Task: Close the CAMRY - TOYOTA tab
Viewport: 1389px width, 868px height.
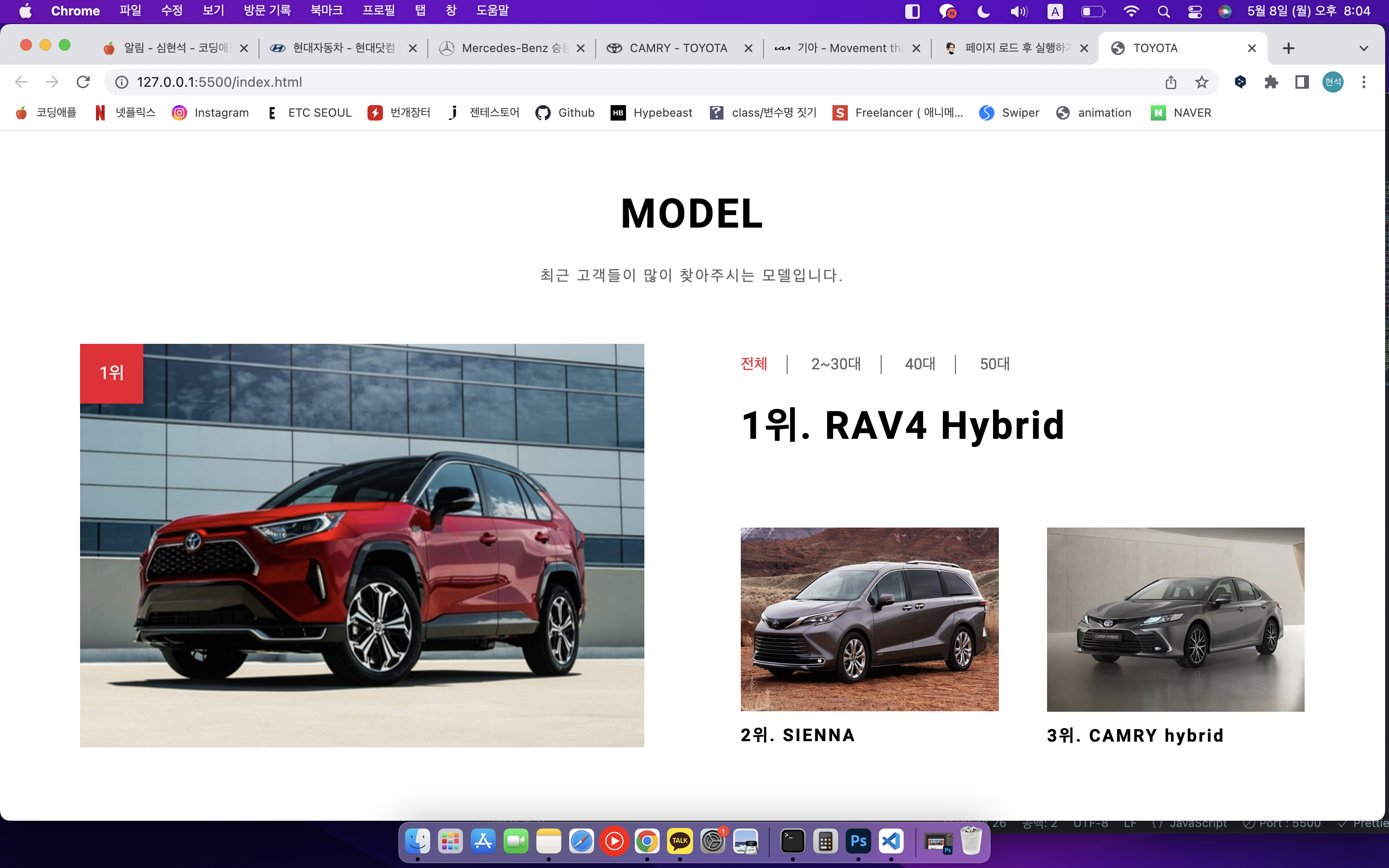Action: click(x=749, y=48)
